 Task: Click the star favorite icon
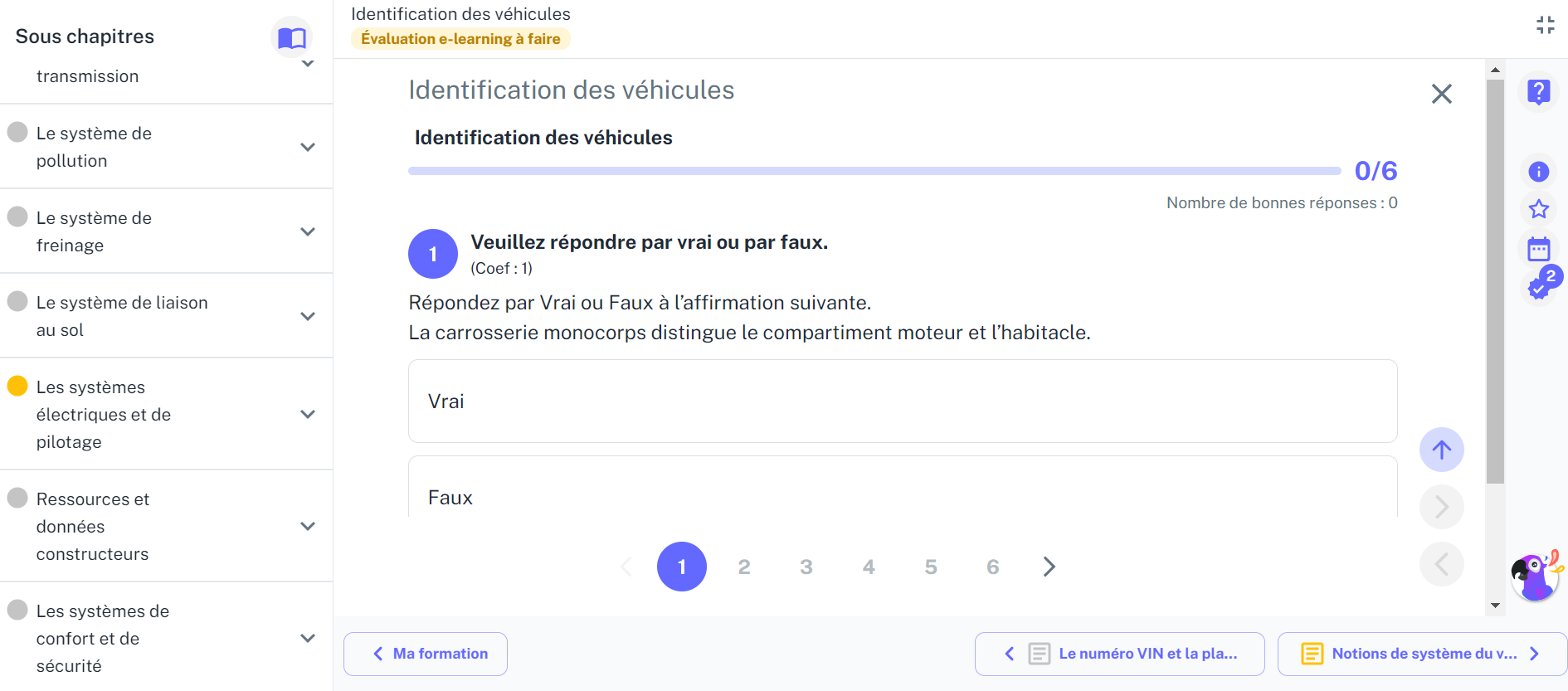1538,209
